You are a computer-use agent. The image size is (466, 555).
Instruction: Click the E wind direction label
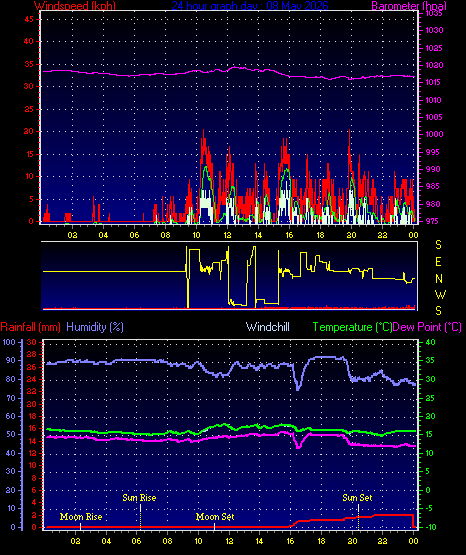[x=438, y=262]
